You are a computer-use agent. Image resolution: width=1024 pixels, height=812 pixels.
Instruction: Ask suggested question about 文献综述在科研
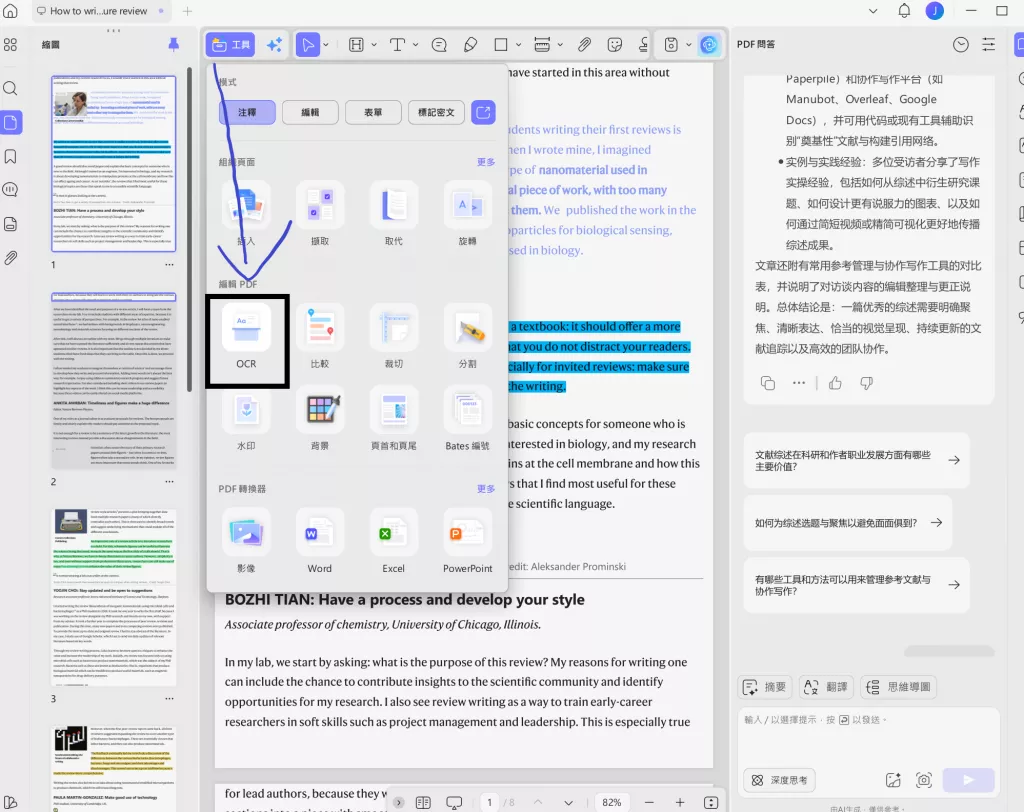pos(857,461)
